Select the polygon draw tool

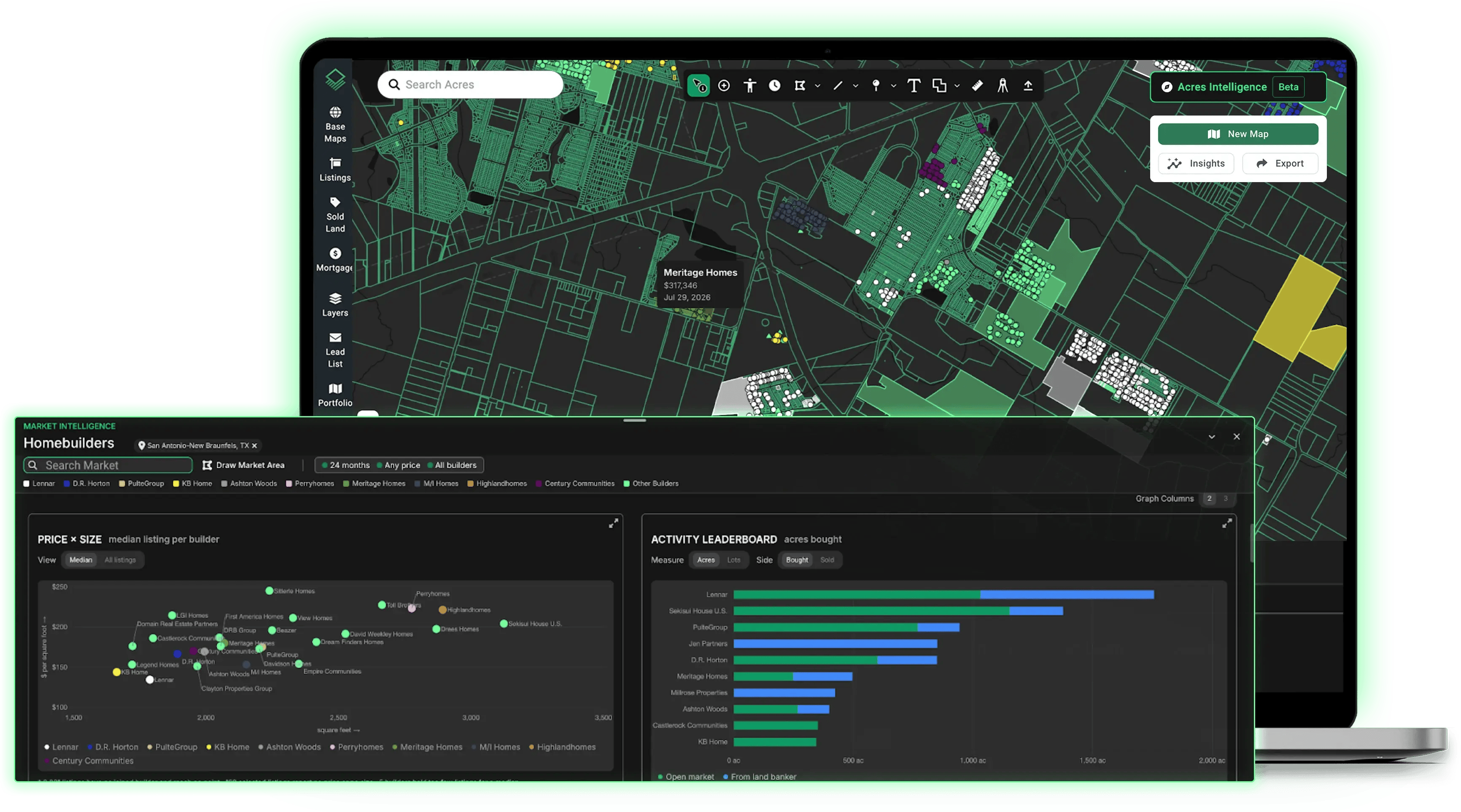coord(800,86)
